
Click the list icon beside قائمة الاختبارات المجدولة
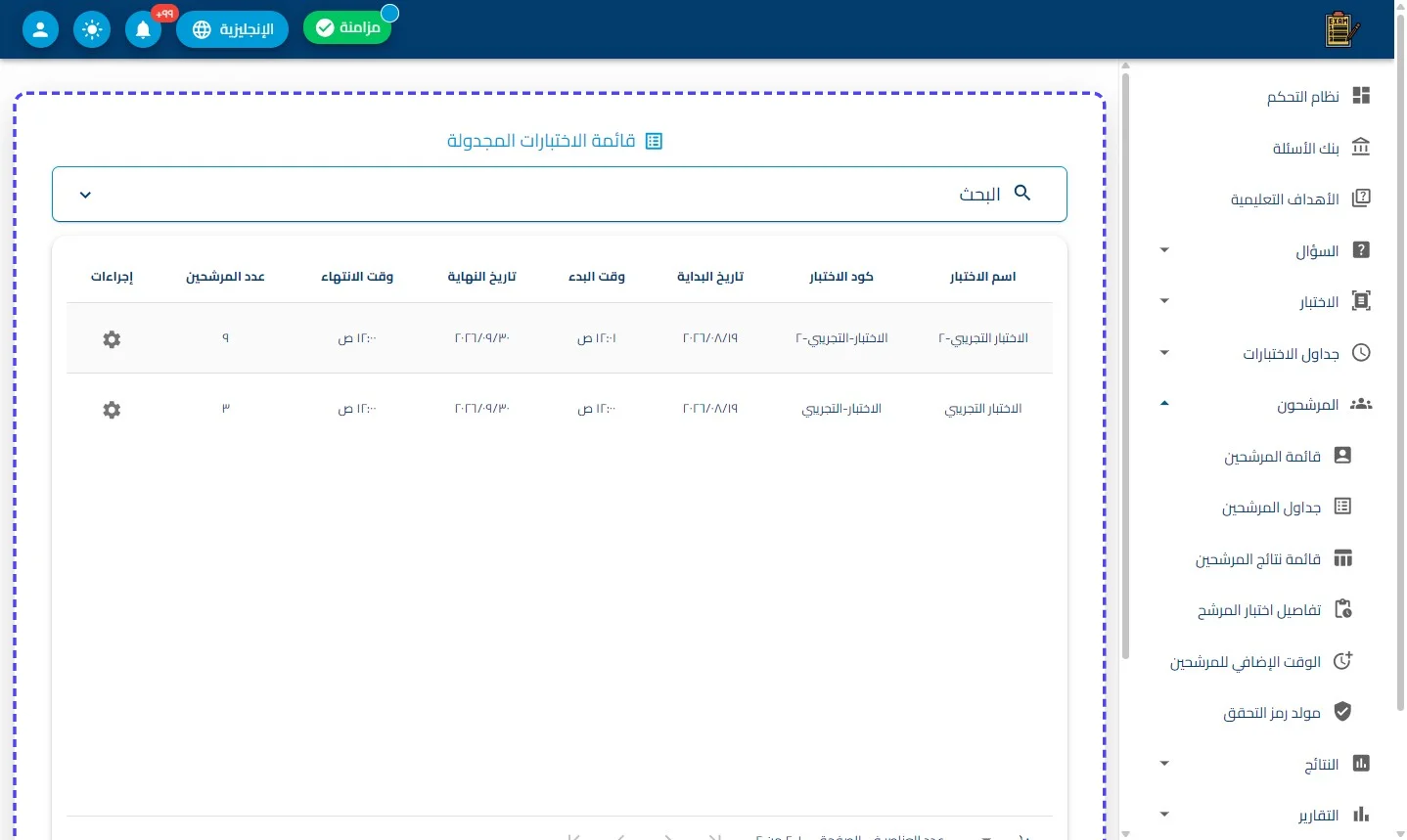tap(655, 141)
